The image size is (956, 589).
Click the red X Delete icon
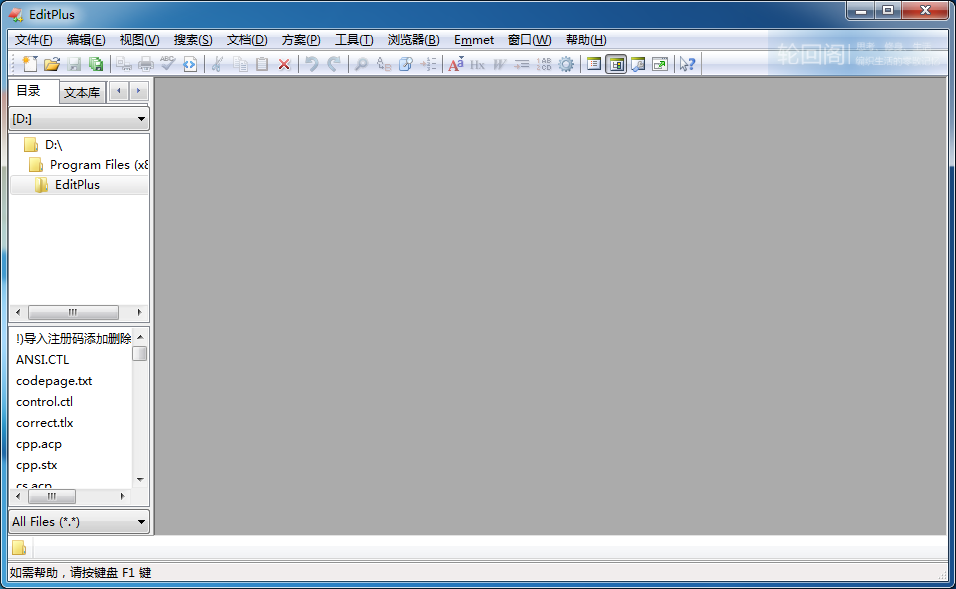click(284, 64)
